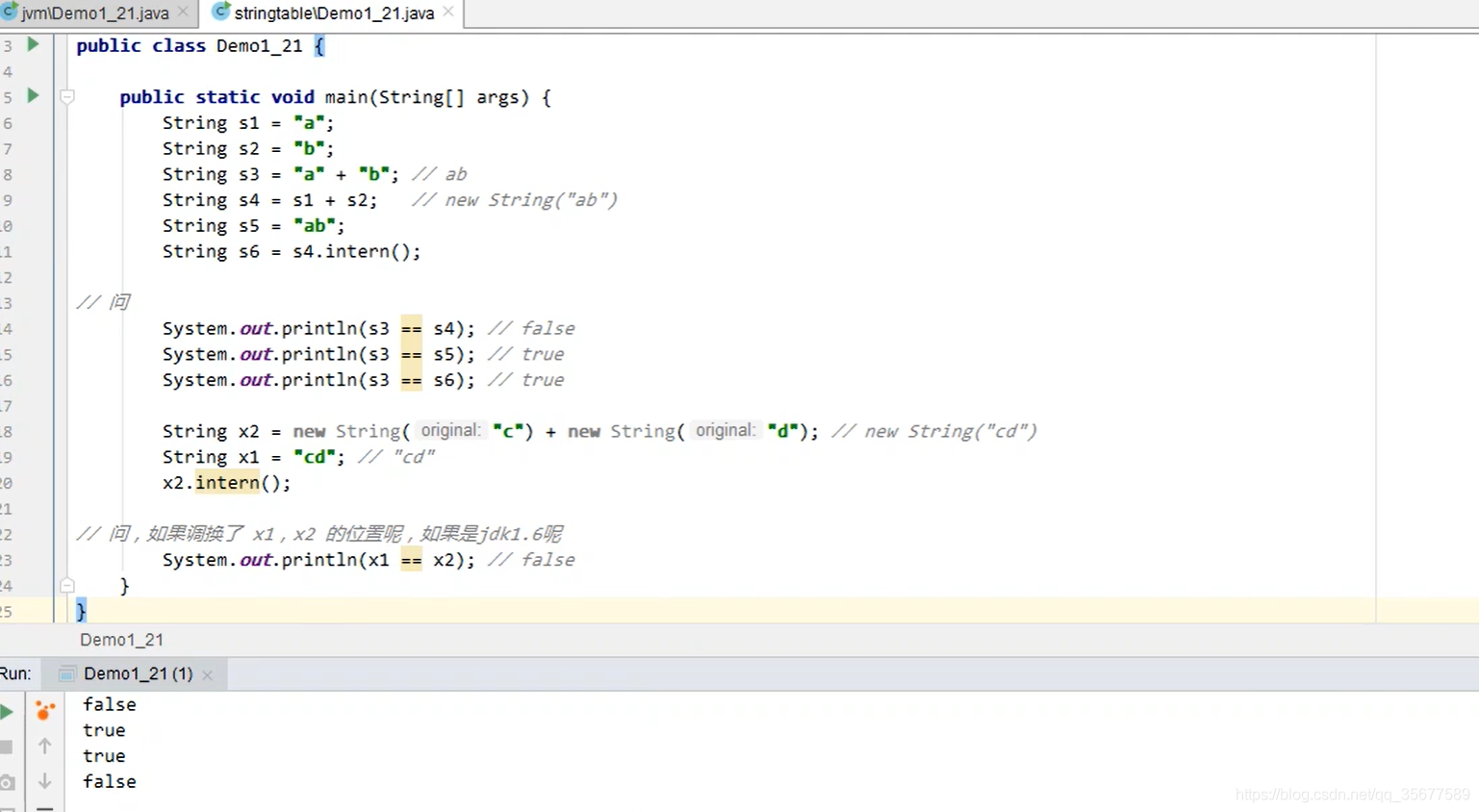This screenshot has height=812, width=1479.
Task: Collapse the main method with the fold arrow
Action: click(65, 95)
